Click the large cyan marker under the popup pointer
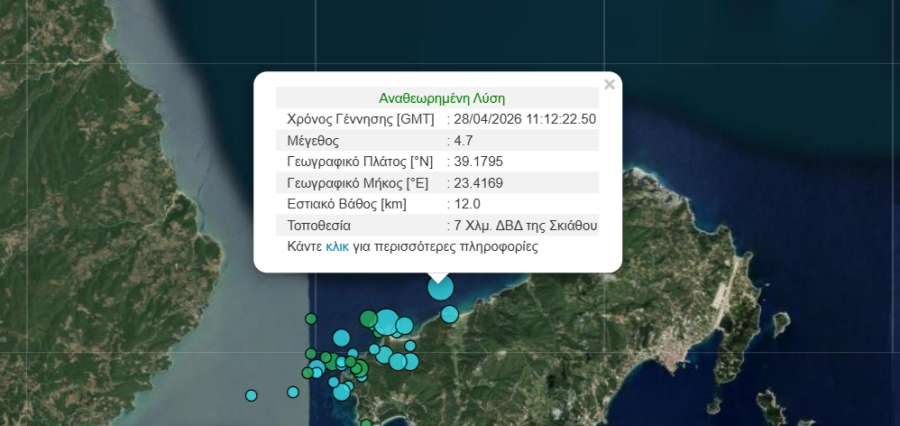Viewport: 900px width, 426px height. click(x=440, y=288)
